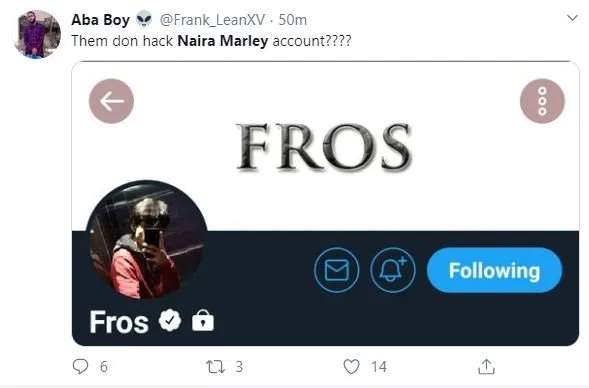
Task: Click the Naira Marley bold text
Action: pos(223,41)
